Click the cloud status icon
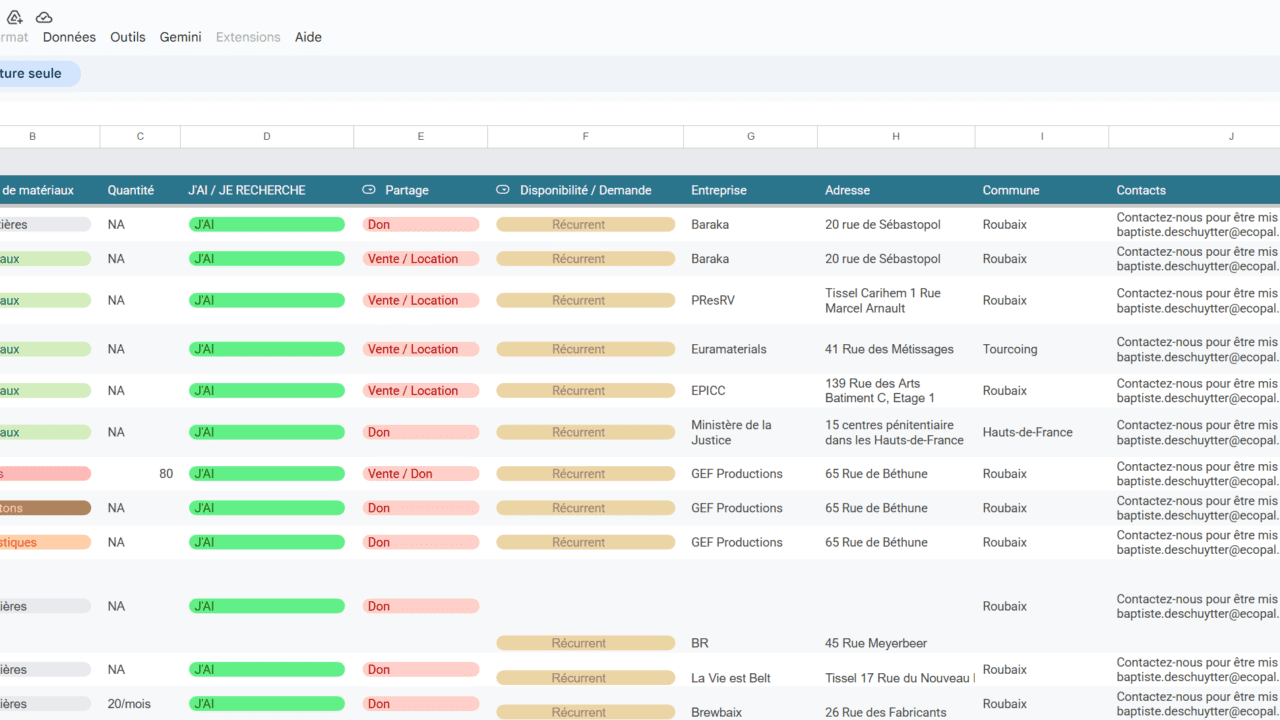Image resolution: width=1280 pixels, height=720 pixels. pos(44,17)
